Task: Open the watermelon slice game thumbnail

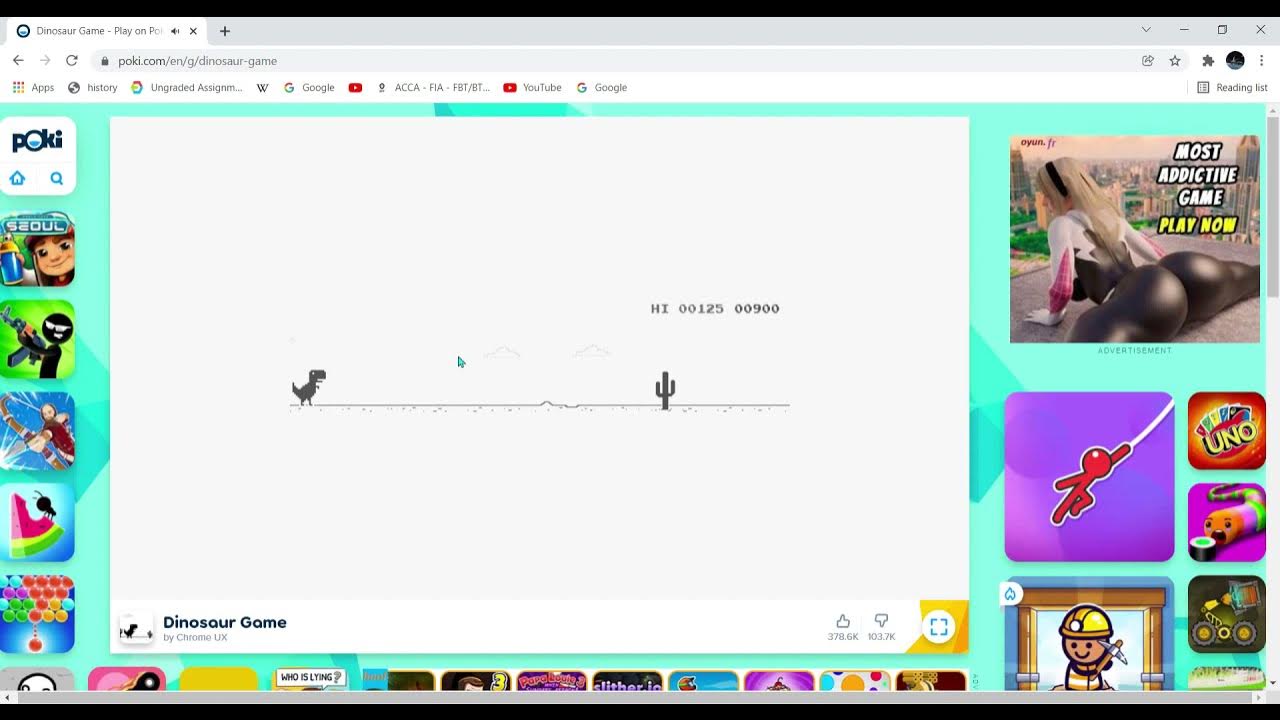Action: click(x=37, y=523)
